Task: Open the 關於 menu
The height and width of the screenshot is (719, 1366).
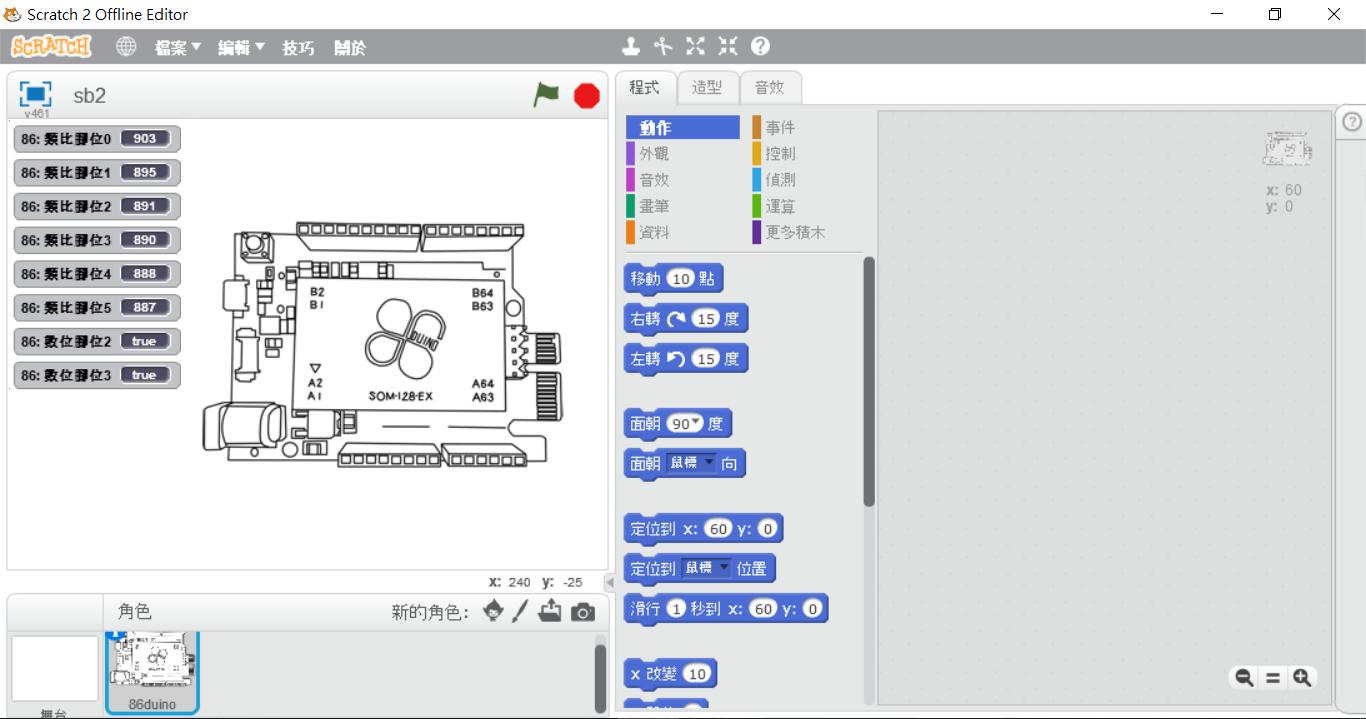Action: click(x=350, y=47)
